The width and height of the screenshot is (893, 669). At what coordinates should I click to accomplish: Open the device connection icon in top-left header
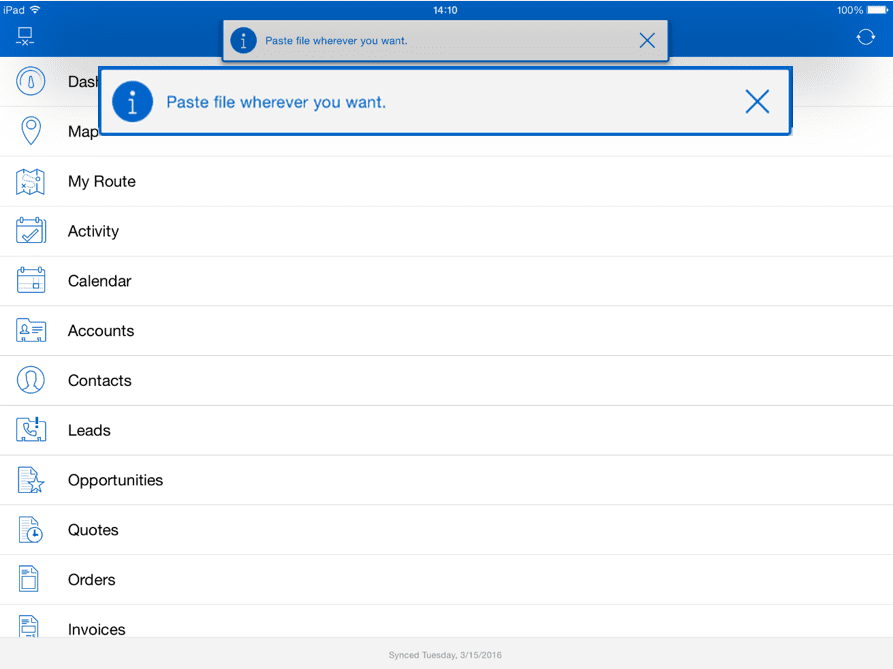[24, 36]
